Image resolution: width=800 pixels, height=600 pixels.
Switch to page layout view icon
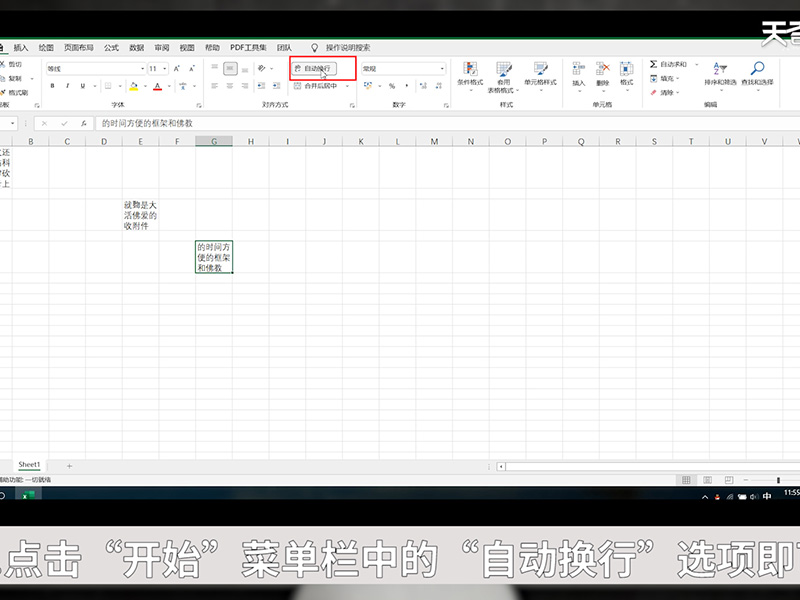point(707,480)
